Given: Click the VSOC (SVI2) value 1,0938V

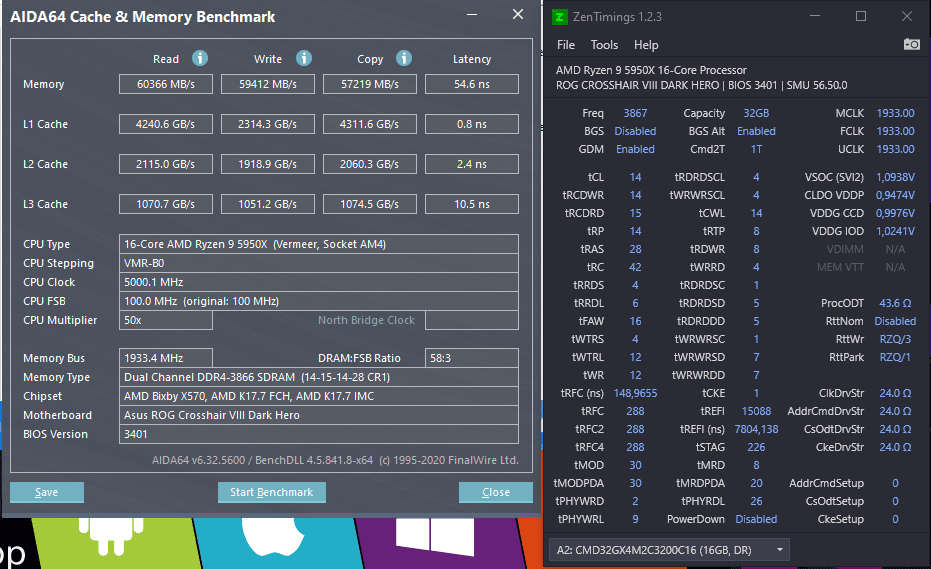Looking at the screenshot, I should (895, 177).
